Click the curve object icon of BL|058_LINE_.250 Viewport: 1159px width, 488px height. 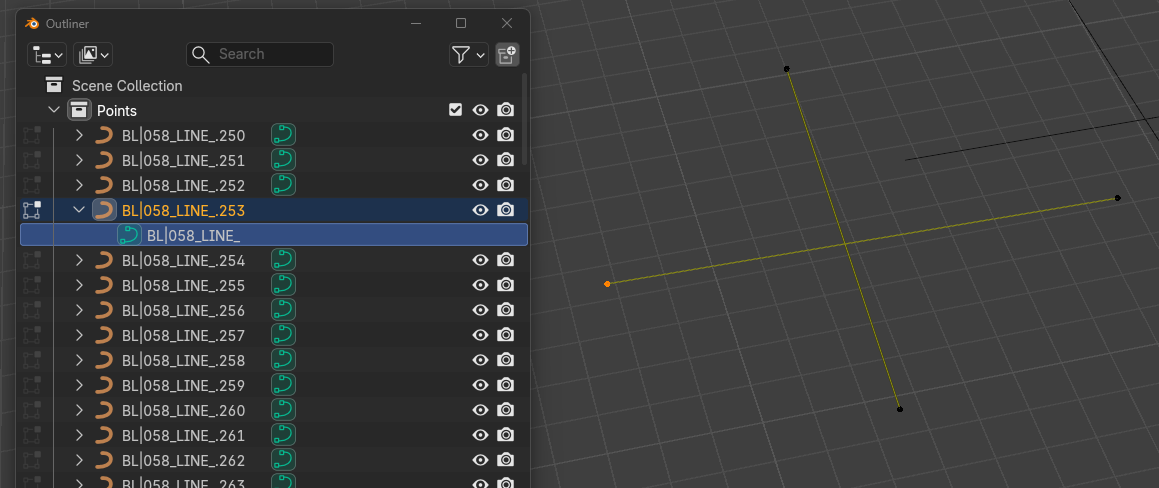pos(104,135)
